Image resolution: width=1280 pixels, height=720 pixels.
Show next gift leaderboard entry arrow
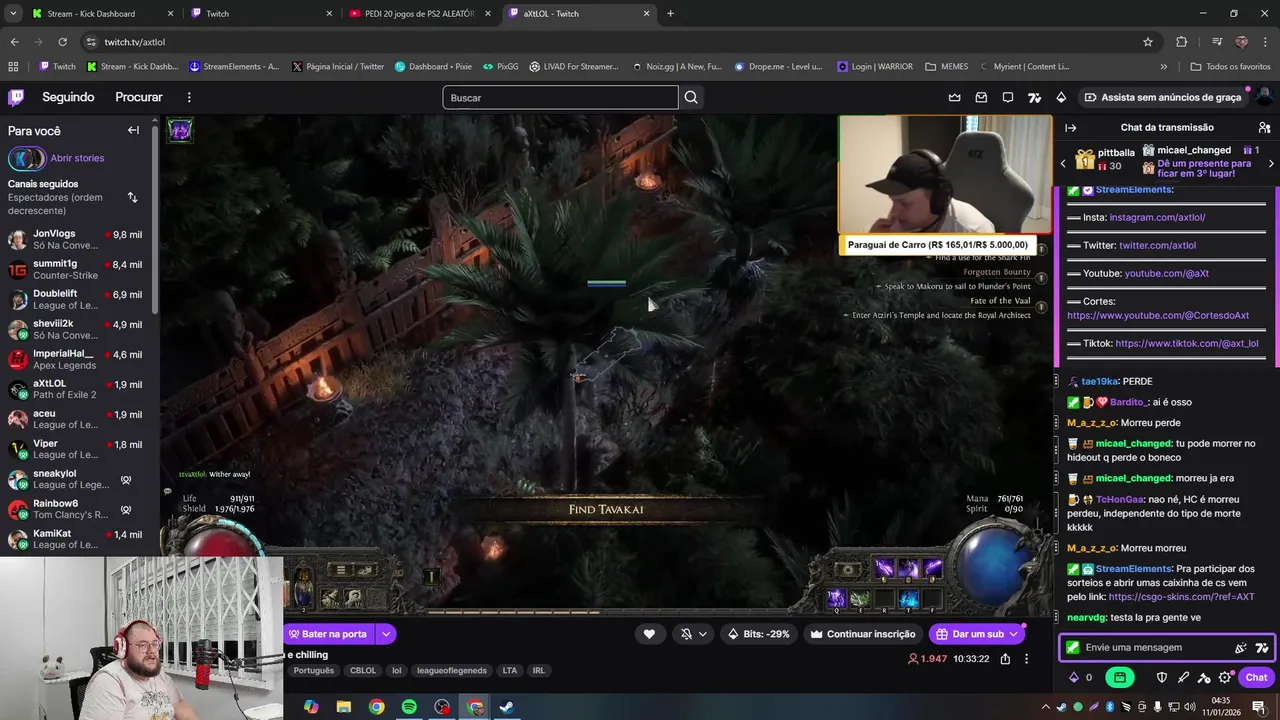(x=1271, y=163)
